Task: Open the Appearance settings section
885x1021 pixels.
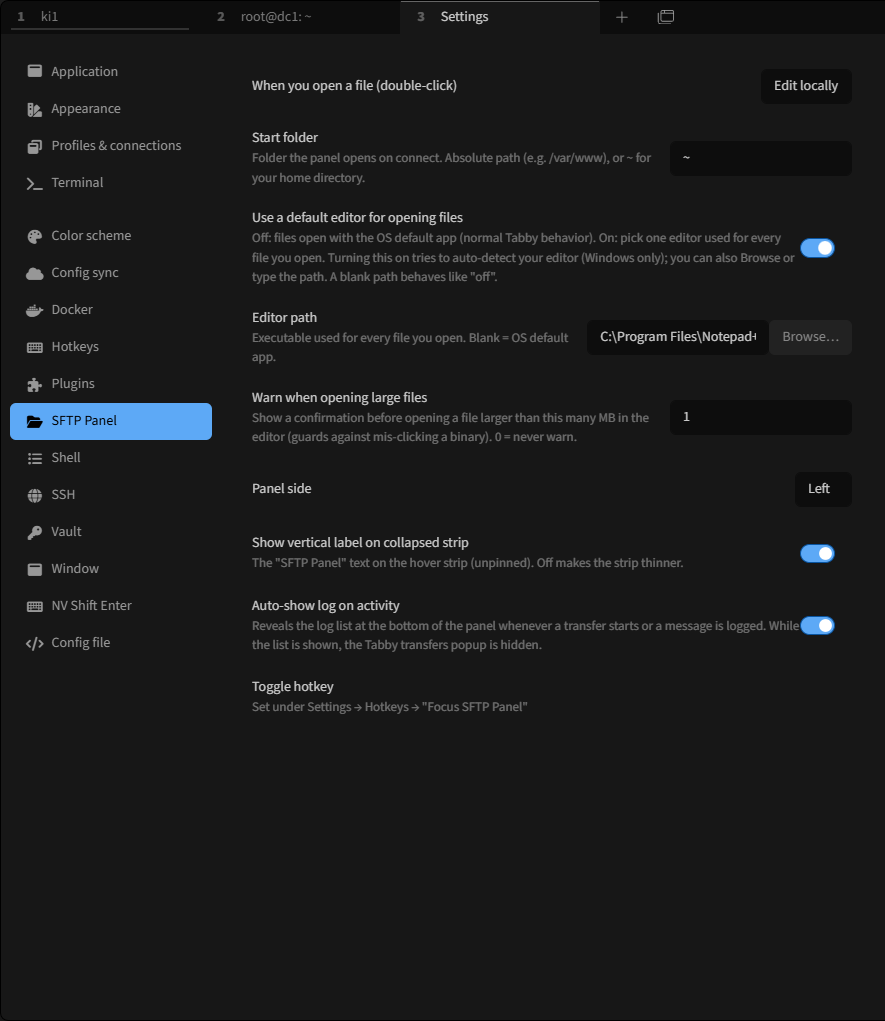Action: click(x=111, y=109)
